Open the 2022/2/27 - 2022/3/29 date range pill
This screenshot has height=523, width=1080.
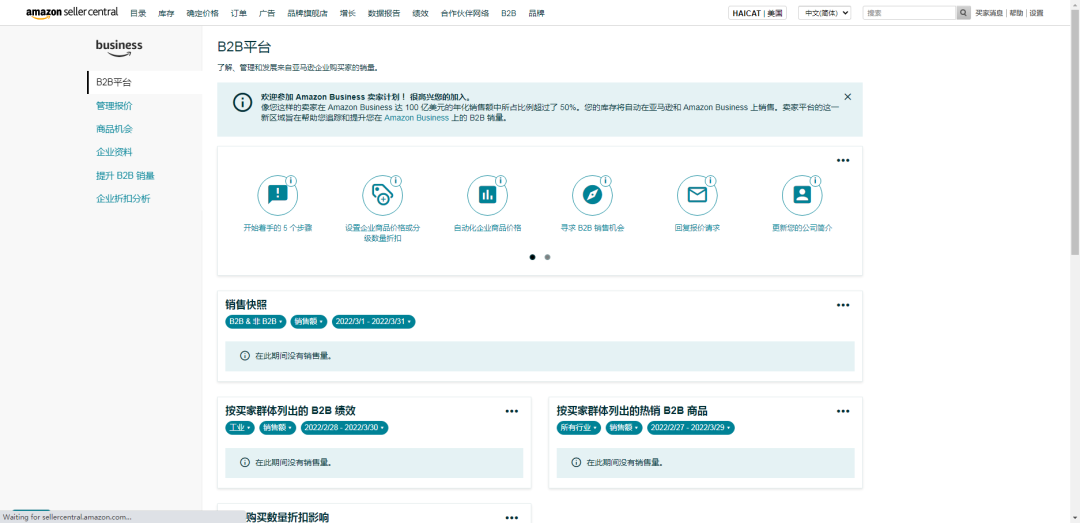(x=690, y=428)
